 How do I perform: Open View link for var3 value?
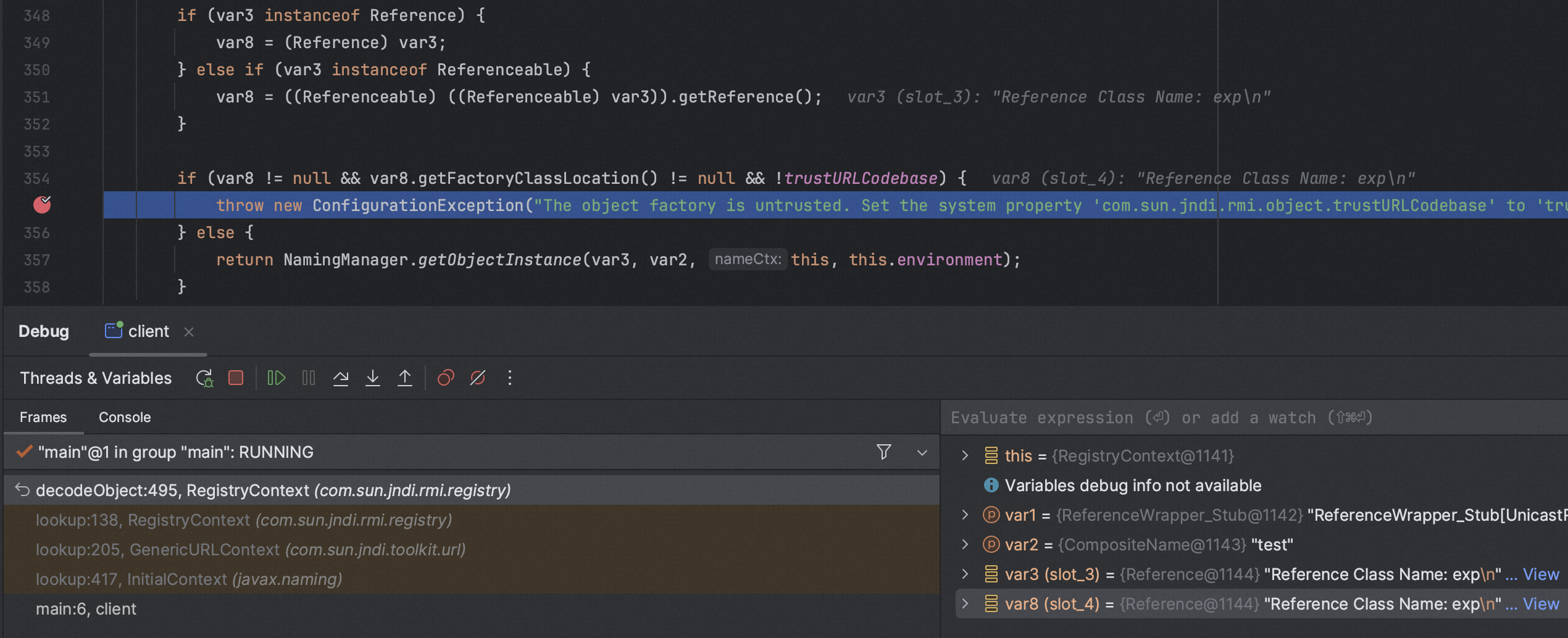tap(1541, 574)
